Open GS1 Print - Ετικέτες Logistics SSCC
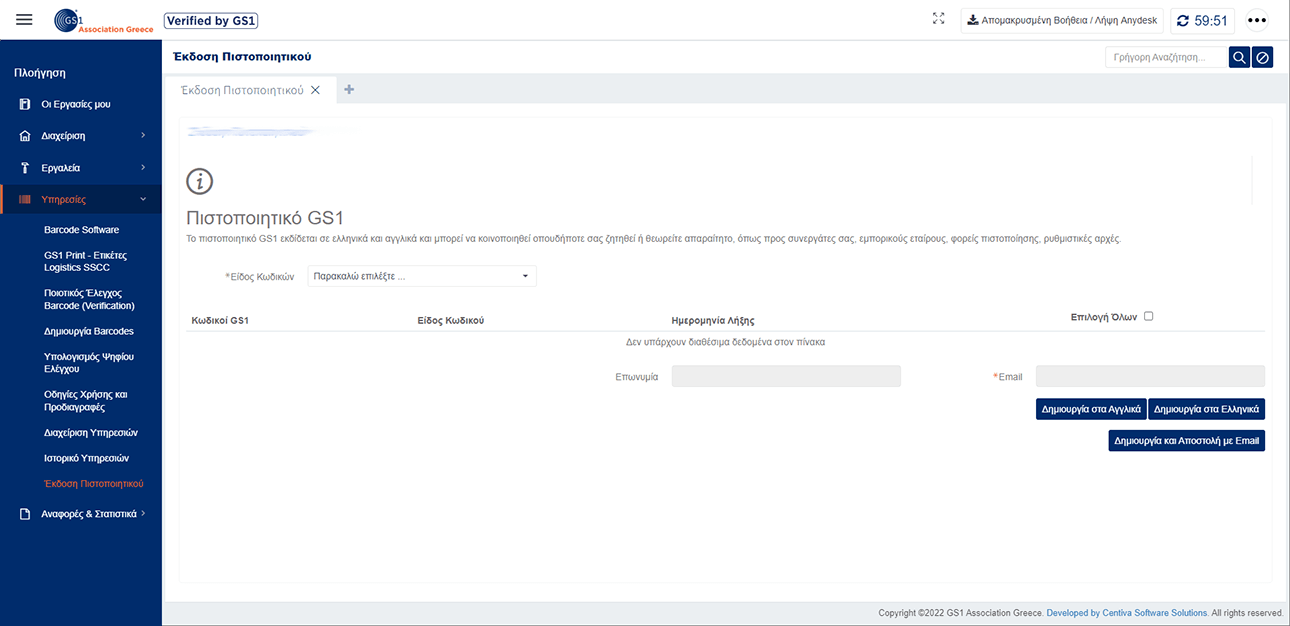 85,261
